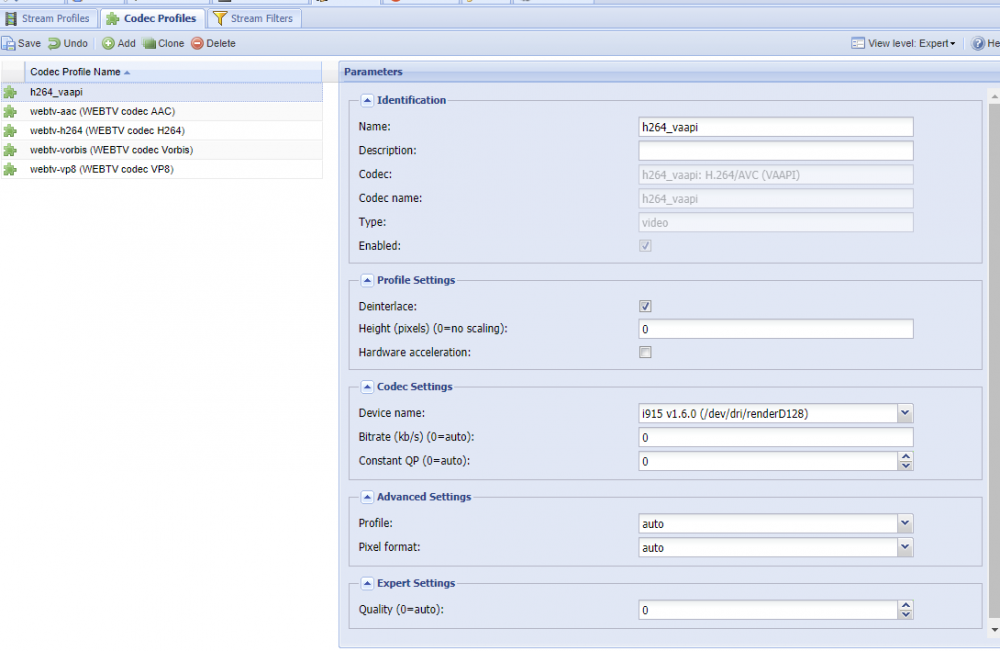1000x651 pixels.
Task: Click puzzle icon beside webtv-vp8 row
Action: pyautogui.click(x=10, y=169)
